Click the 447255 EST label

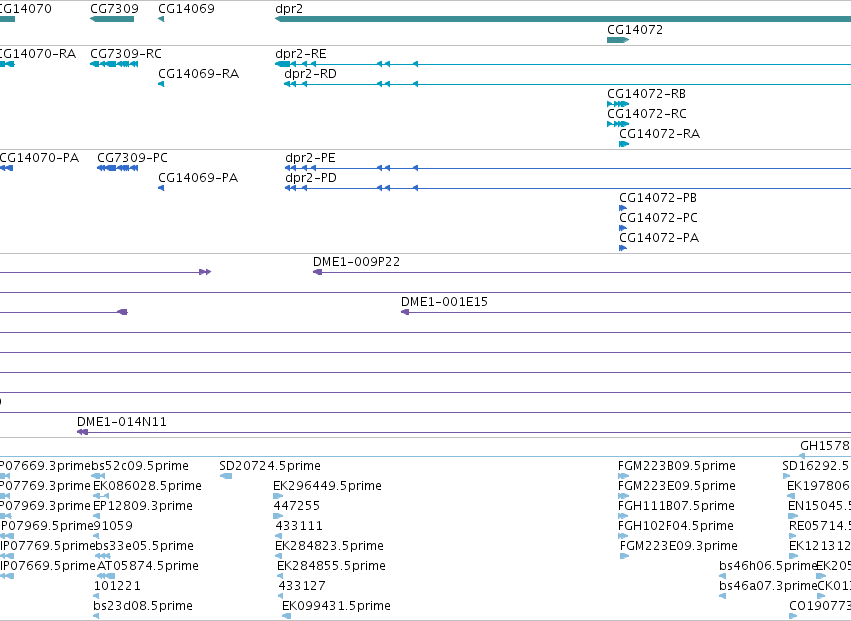296,505
